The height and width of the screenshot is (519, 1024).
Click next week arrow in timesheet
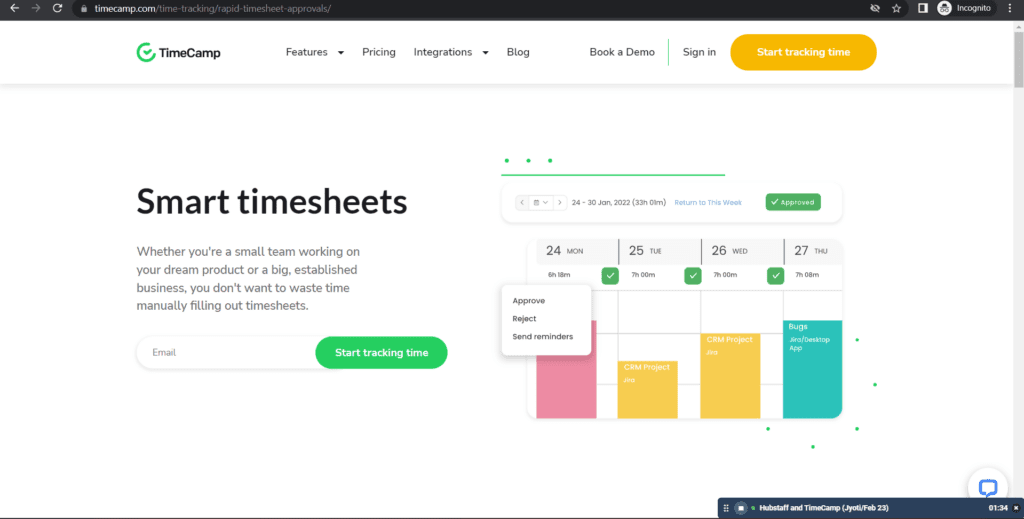(x=560, y=202)
